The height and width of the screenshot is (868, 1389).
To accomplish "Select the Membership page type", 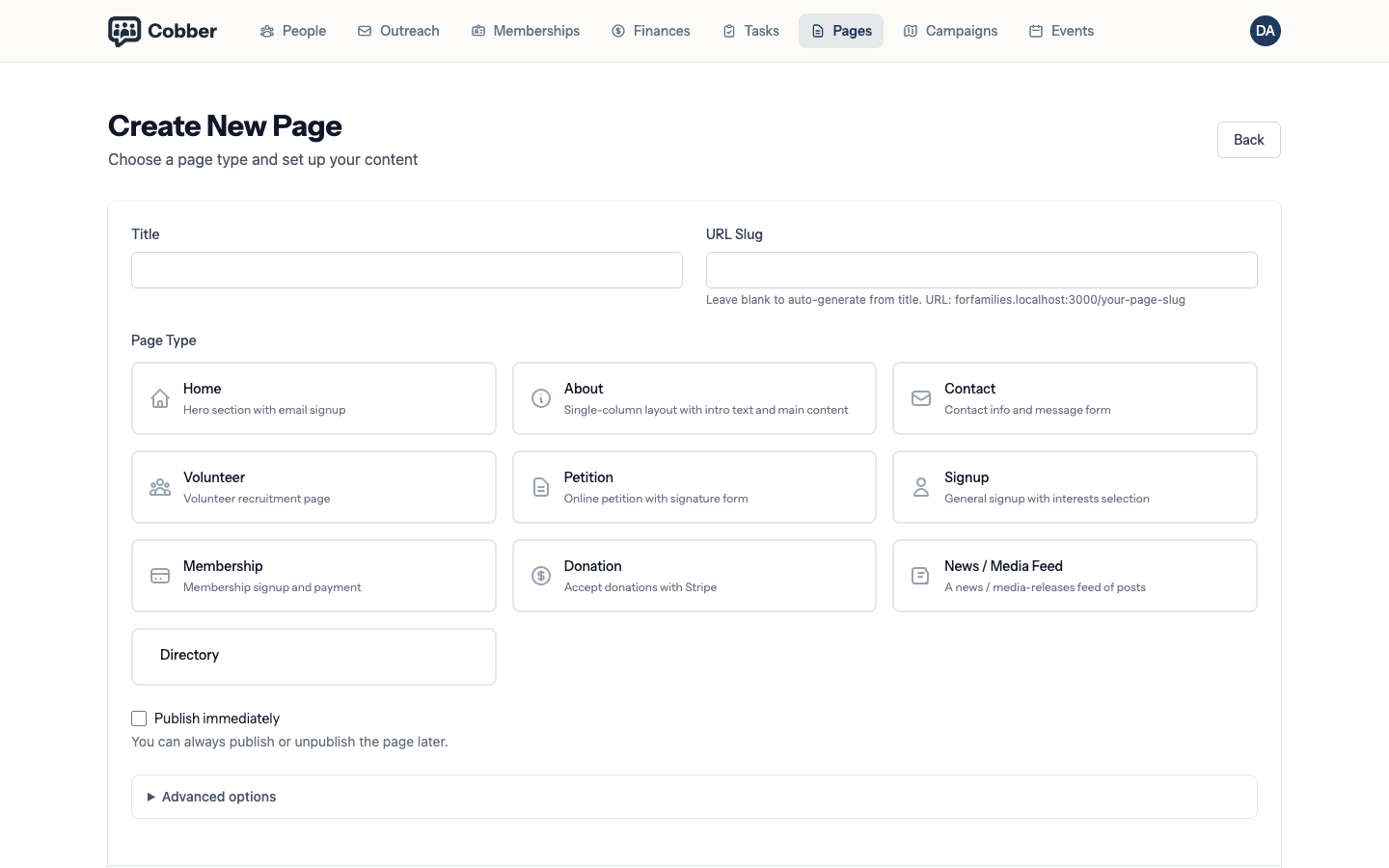I will [313, 576].
